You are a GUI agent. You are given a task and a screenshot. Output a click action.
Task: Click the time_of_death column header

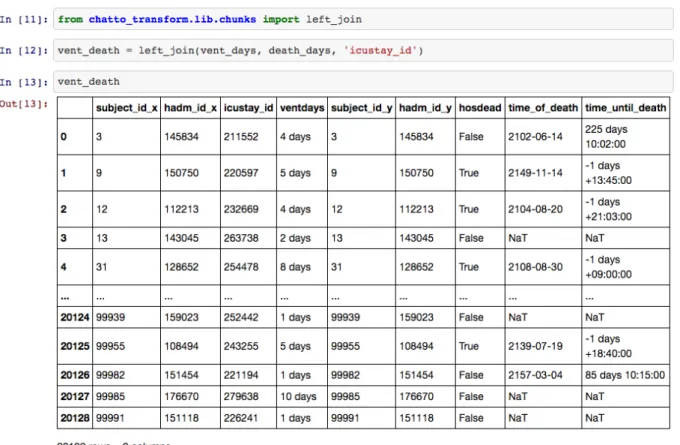(543, 108)
